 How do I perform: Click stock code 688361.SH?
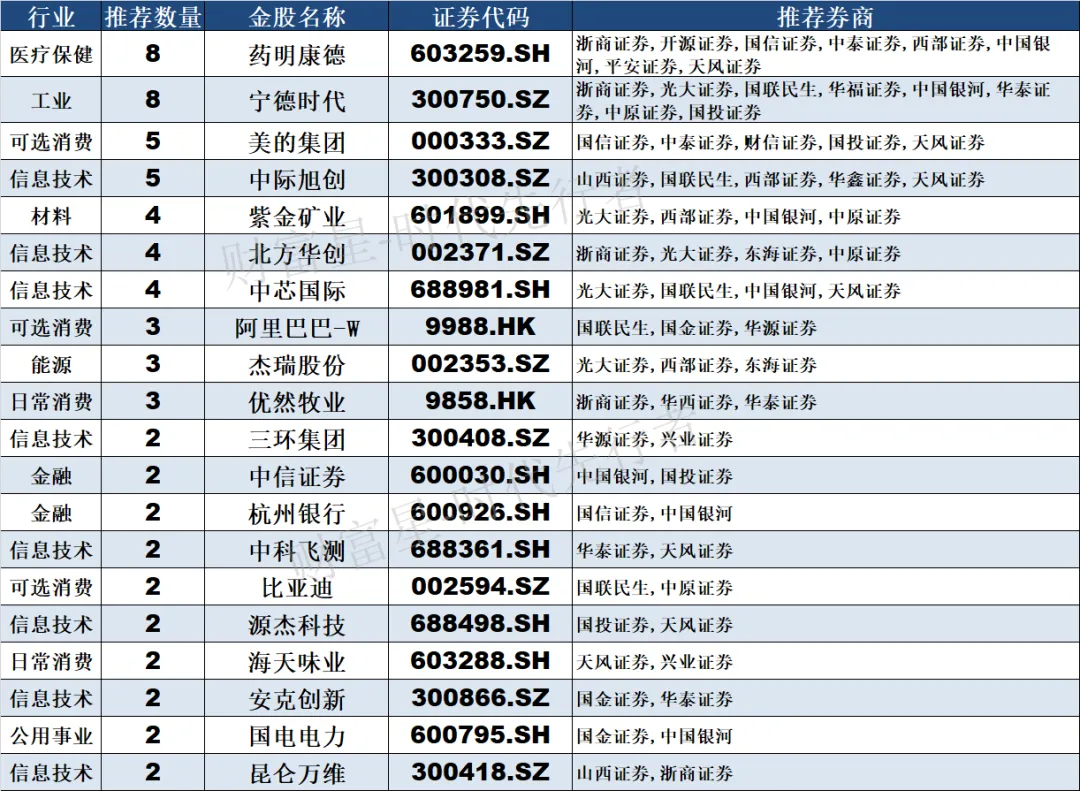click(480, 551)
